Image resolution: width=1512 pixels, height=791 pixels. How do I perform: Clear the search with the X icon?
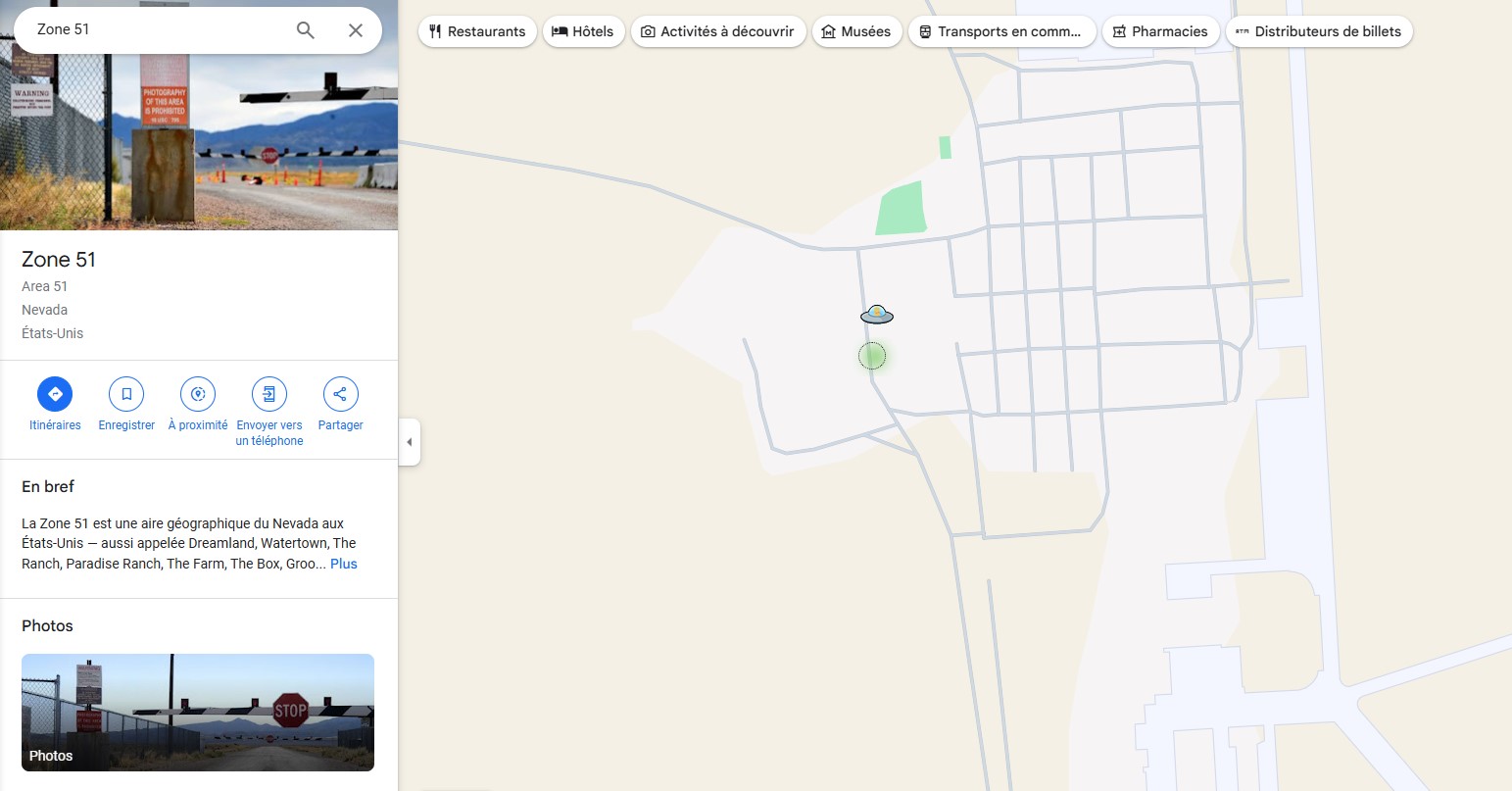click(x=356, y=30)
